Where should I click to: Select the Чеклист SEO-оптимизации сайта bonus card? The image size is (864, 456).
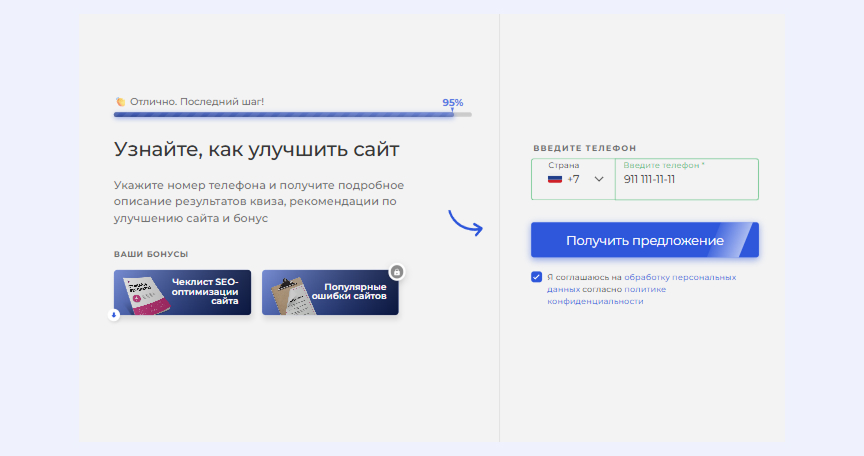click(x=182, y=292)
